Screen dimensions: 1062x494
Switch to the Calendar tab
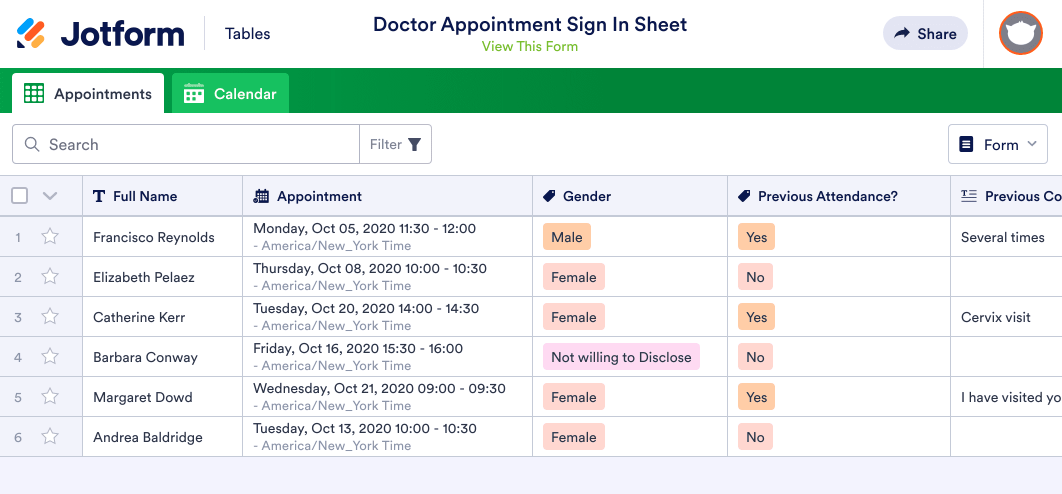230,94
